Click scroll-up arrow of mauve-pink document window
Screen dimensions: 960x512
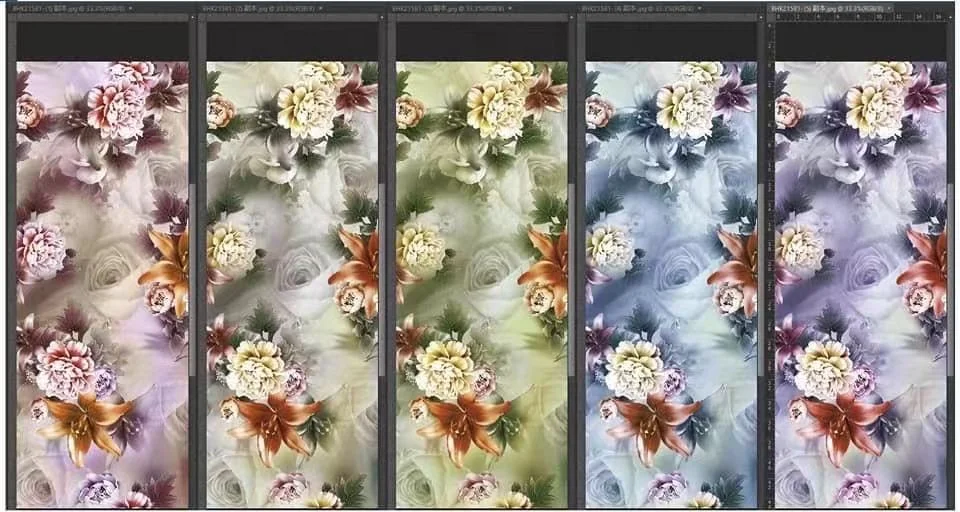point(193,18)
